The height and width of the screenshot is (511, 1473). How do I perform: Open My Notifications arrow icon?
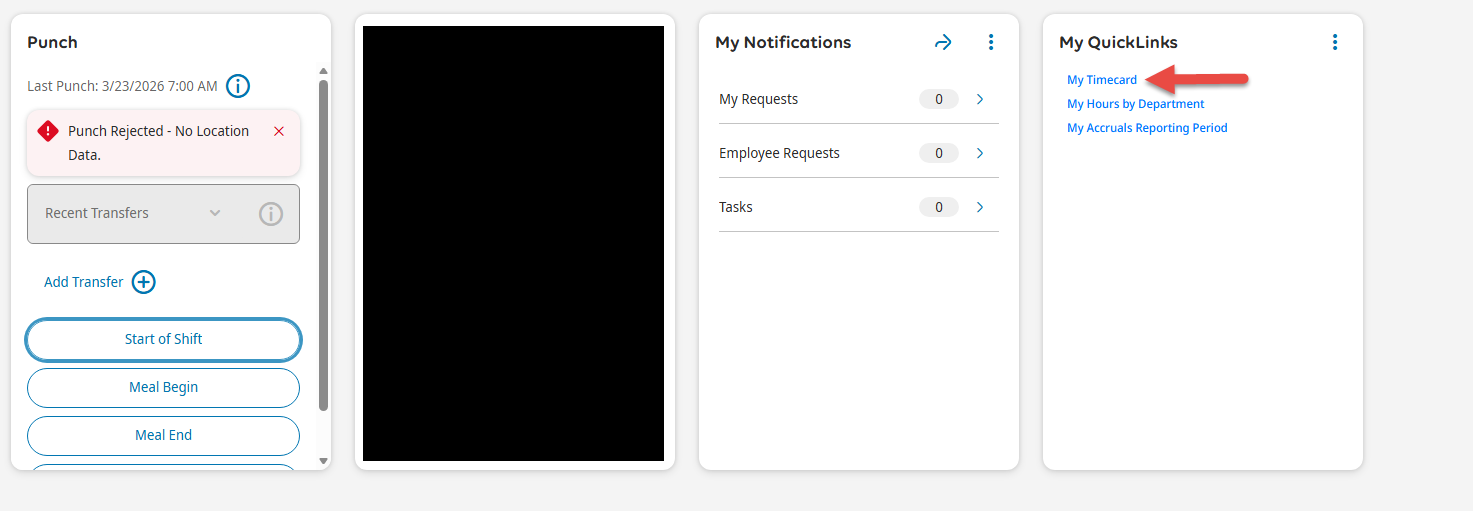pyautogui.click(x=943, y=42)
